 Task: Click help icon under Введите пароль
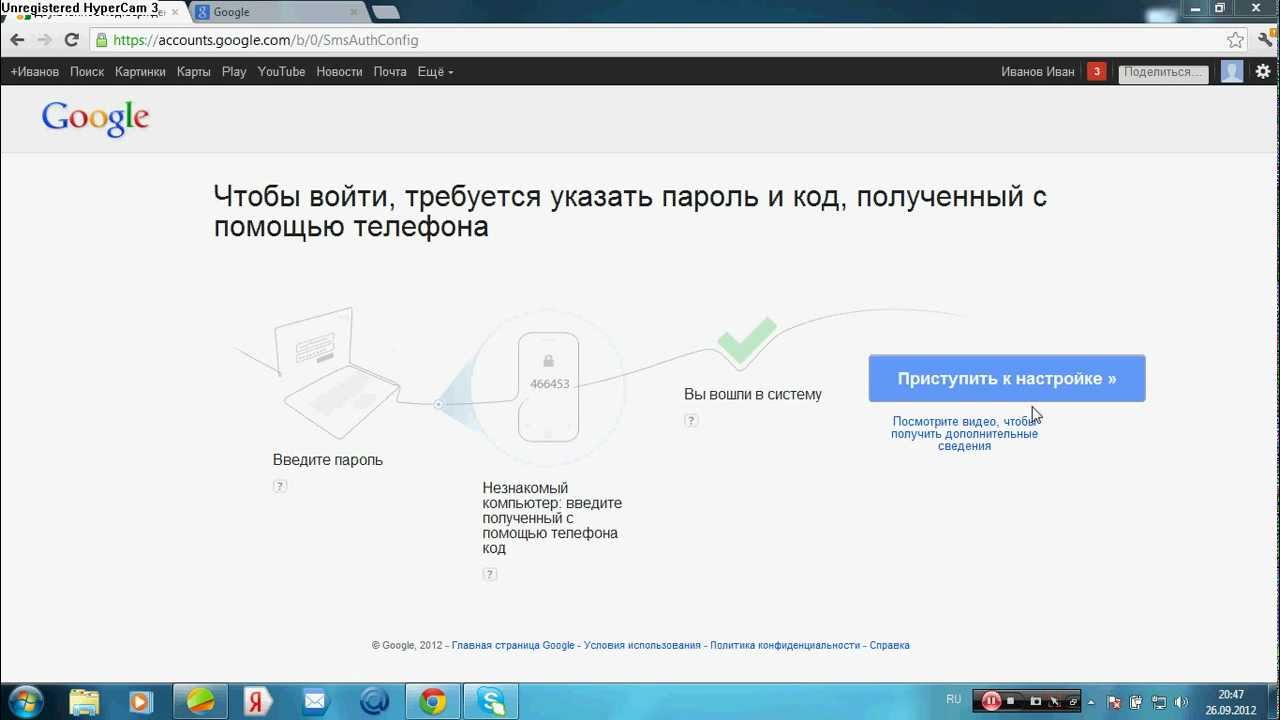pyautogui.click(x=280, y=486)
